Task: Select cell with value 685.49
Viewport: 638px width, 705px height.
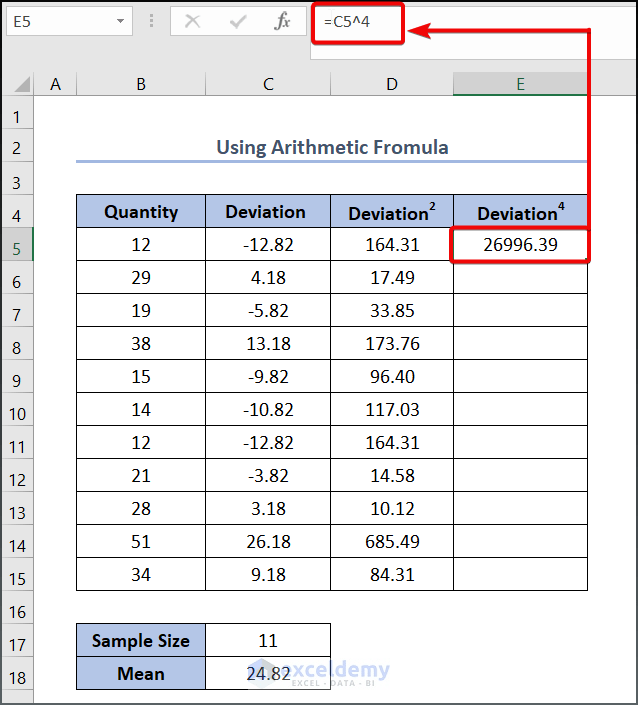Action: click(x=392, y=541)
